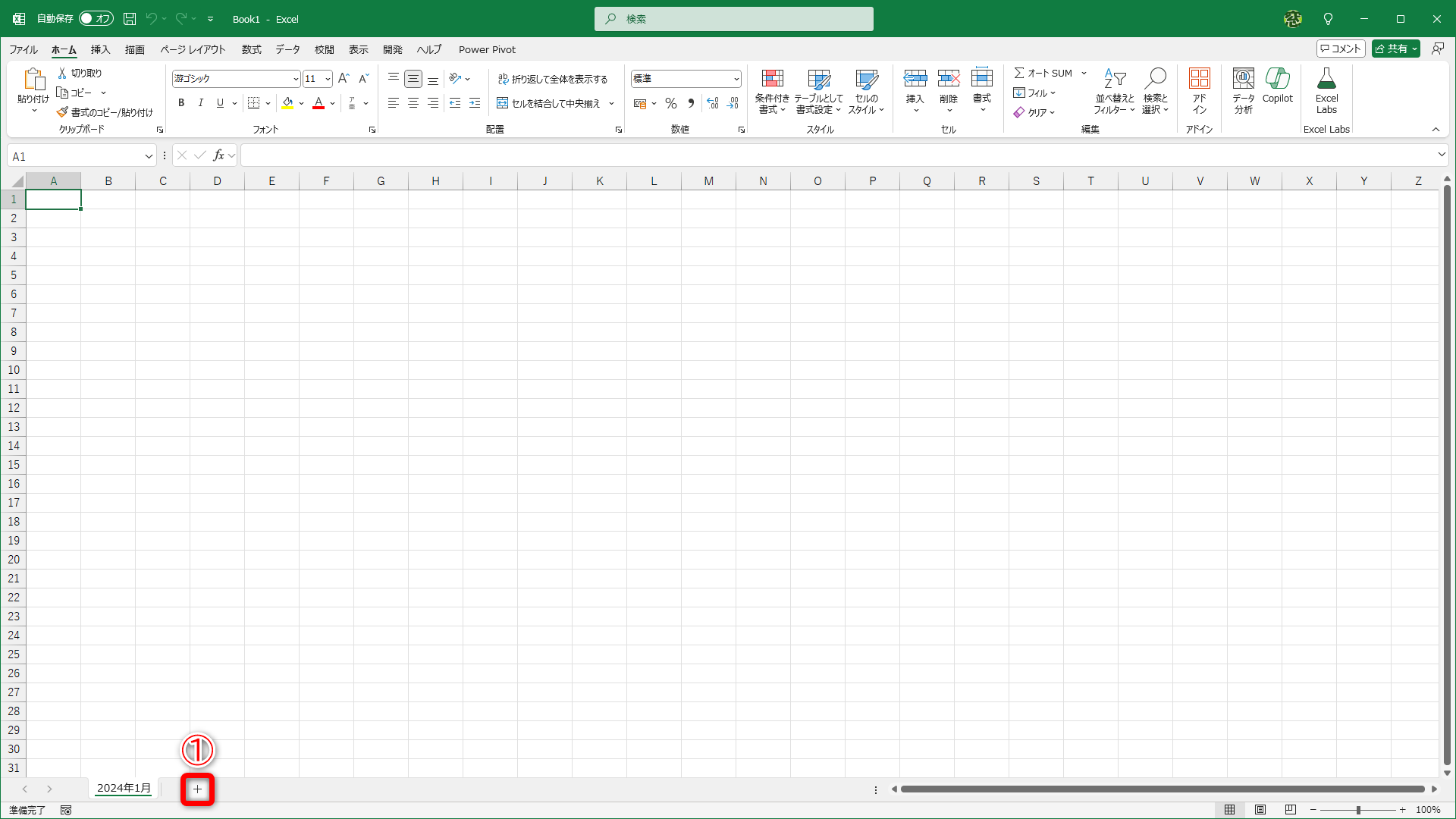The width and height of the screenshot is (1456, 819).
Task: Click the zoom slider handle
Action: tap(1358, 810)
